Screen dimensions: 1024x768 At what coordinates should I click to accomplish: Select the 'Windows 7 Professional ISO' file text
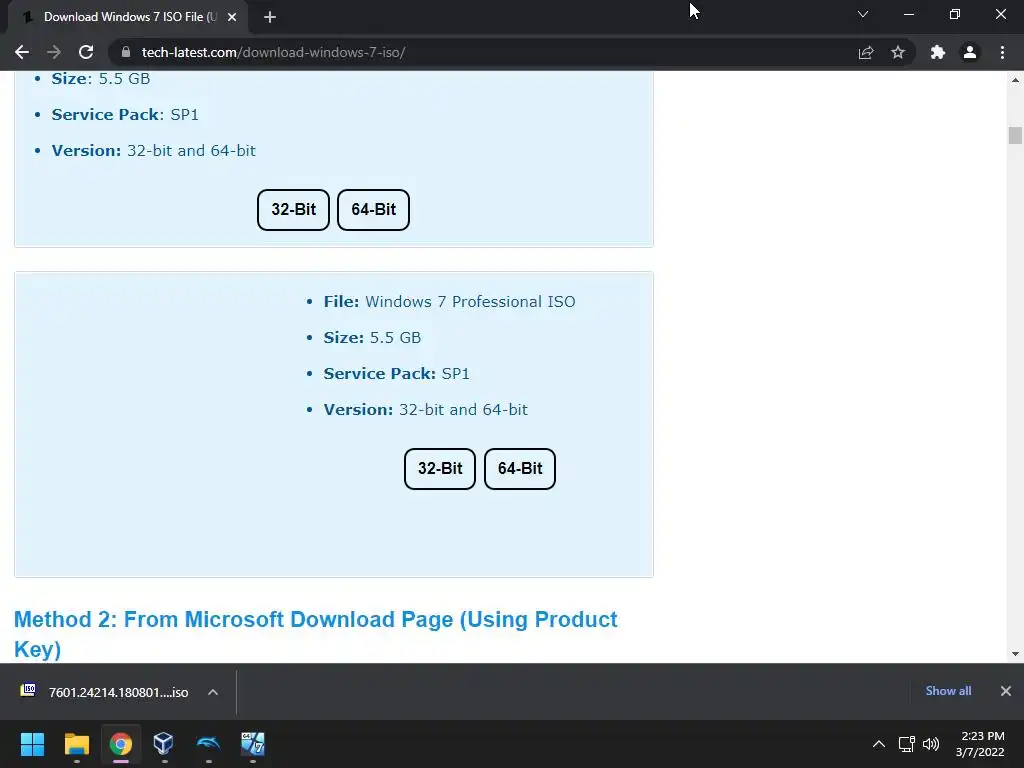pyautogui.click(x=470, y=302)
